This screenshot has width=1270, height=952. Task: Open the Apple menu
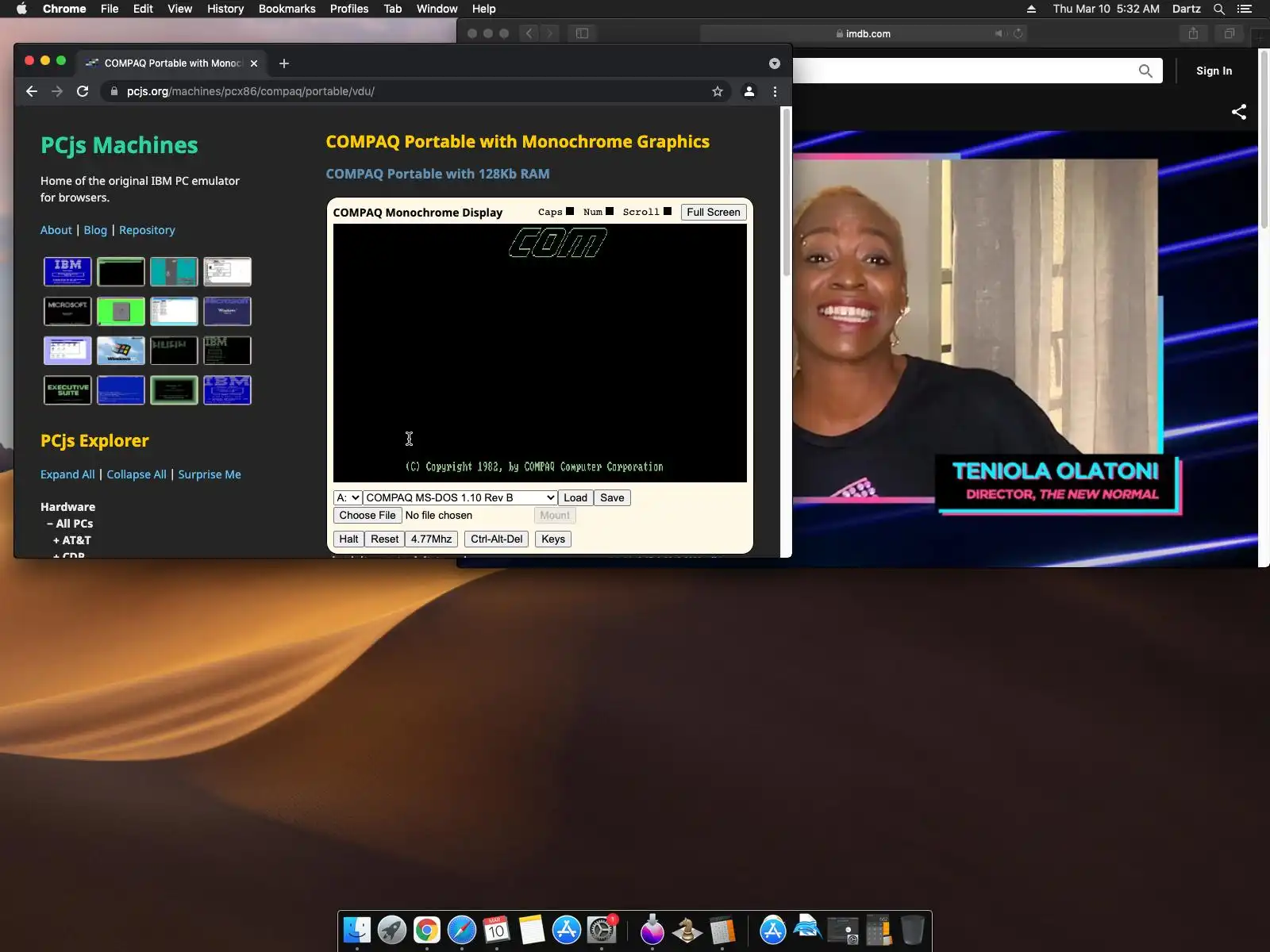point(21,9)
